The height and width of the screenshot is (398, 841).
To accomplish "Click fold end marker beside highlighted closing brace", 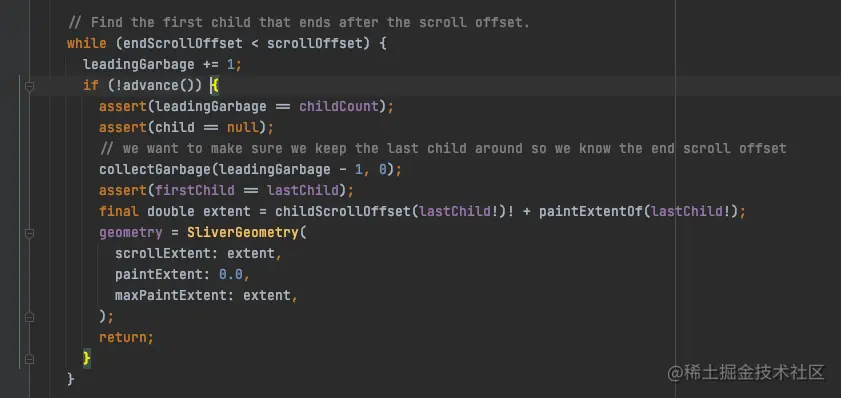I will [29, 359].
